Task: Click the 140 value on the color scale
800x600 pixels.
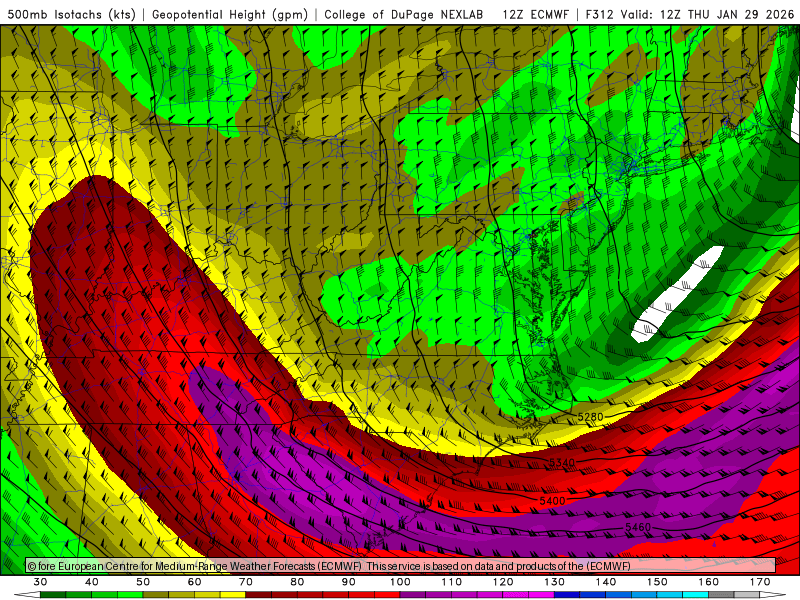Action: (x=606, y=582)
